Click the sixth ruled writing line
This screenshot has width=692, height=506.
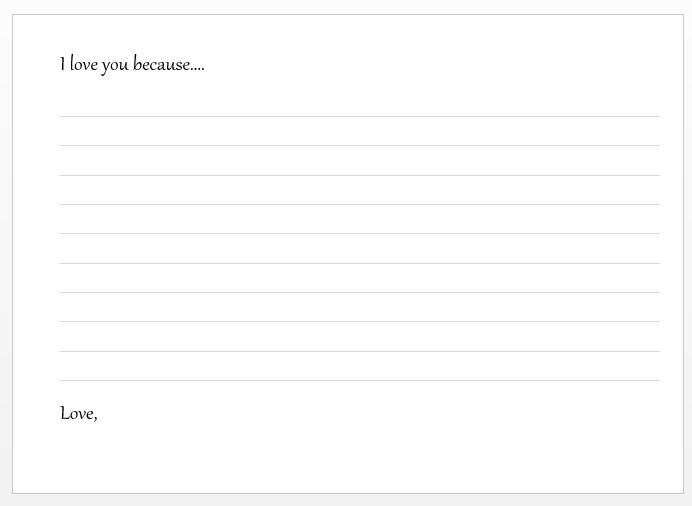360,263
